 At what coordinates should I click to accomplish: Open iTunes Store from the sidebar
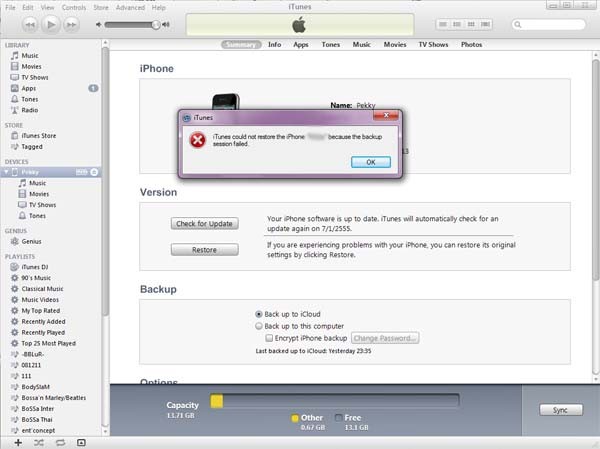point(39,136)
